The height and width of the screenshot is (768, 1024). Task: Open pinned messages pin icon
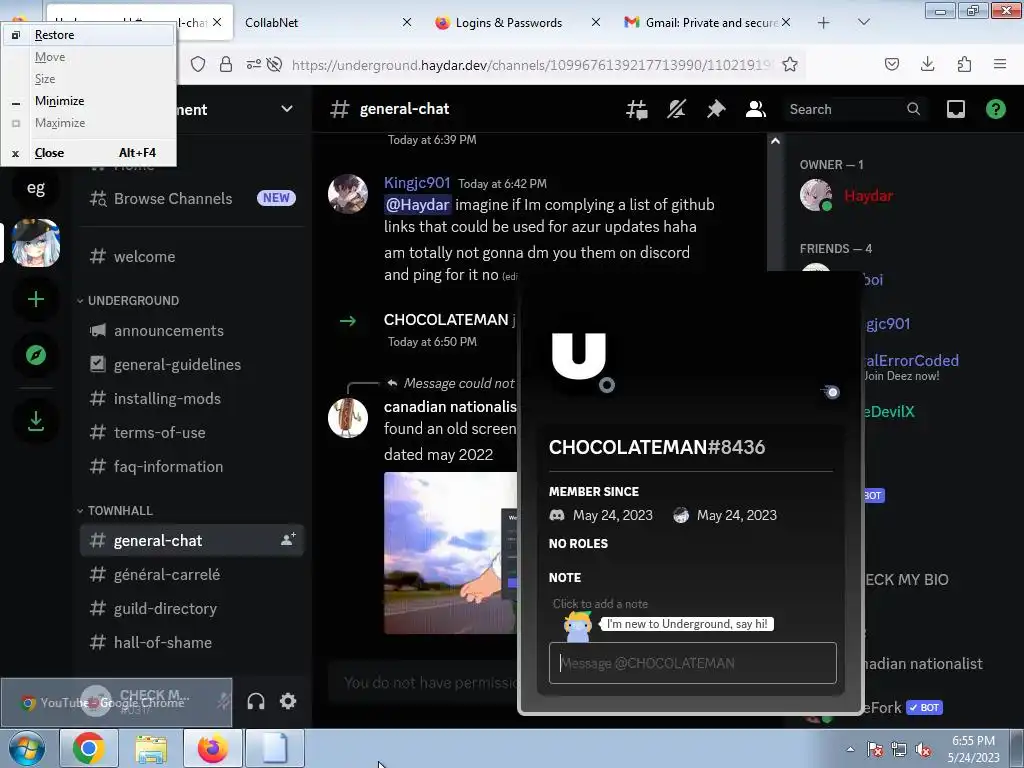[716, 109]
